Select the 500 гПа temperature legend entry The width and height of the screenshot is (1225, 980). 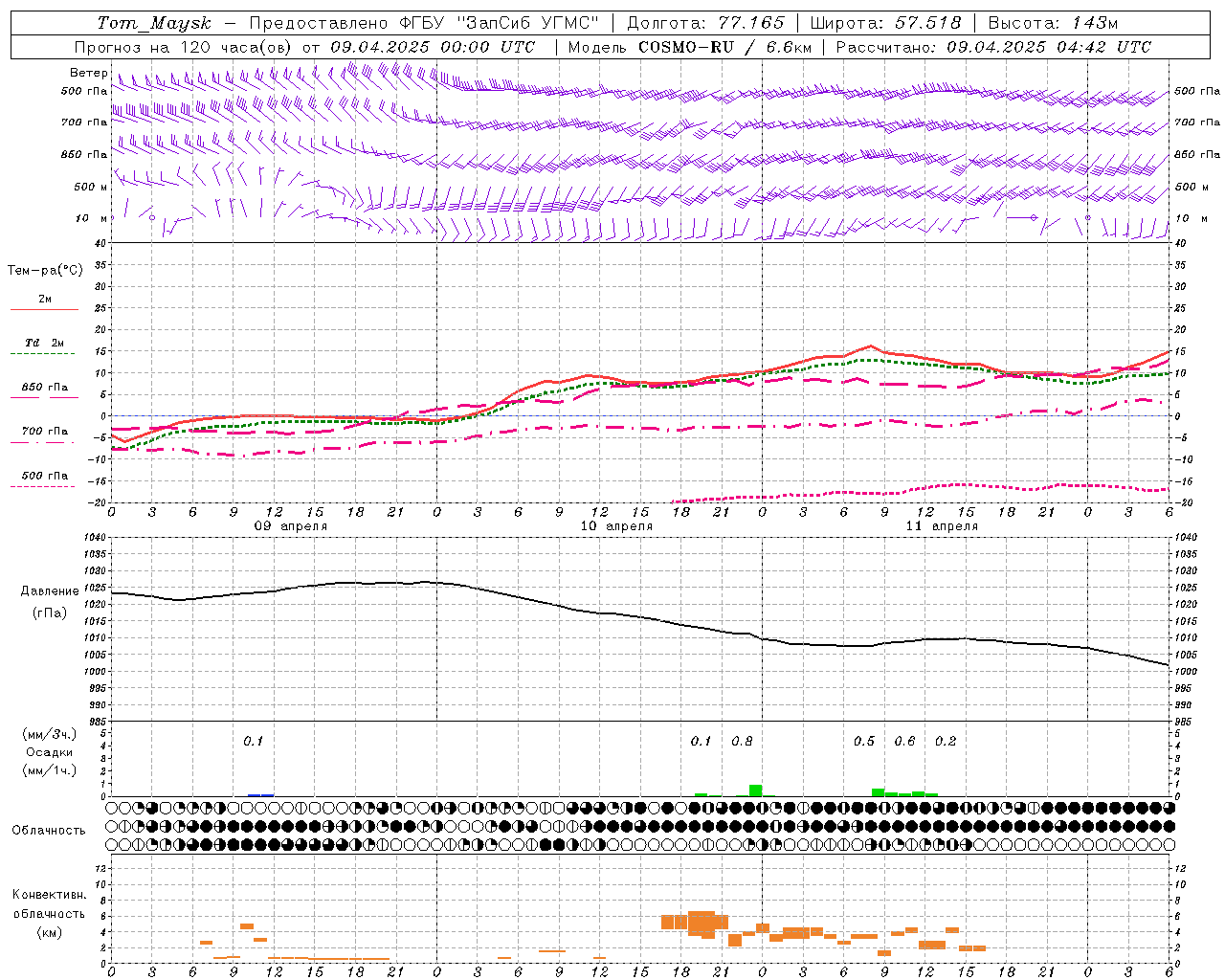(44, 476)
